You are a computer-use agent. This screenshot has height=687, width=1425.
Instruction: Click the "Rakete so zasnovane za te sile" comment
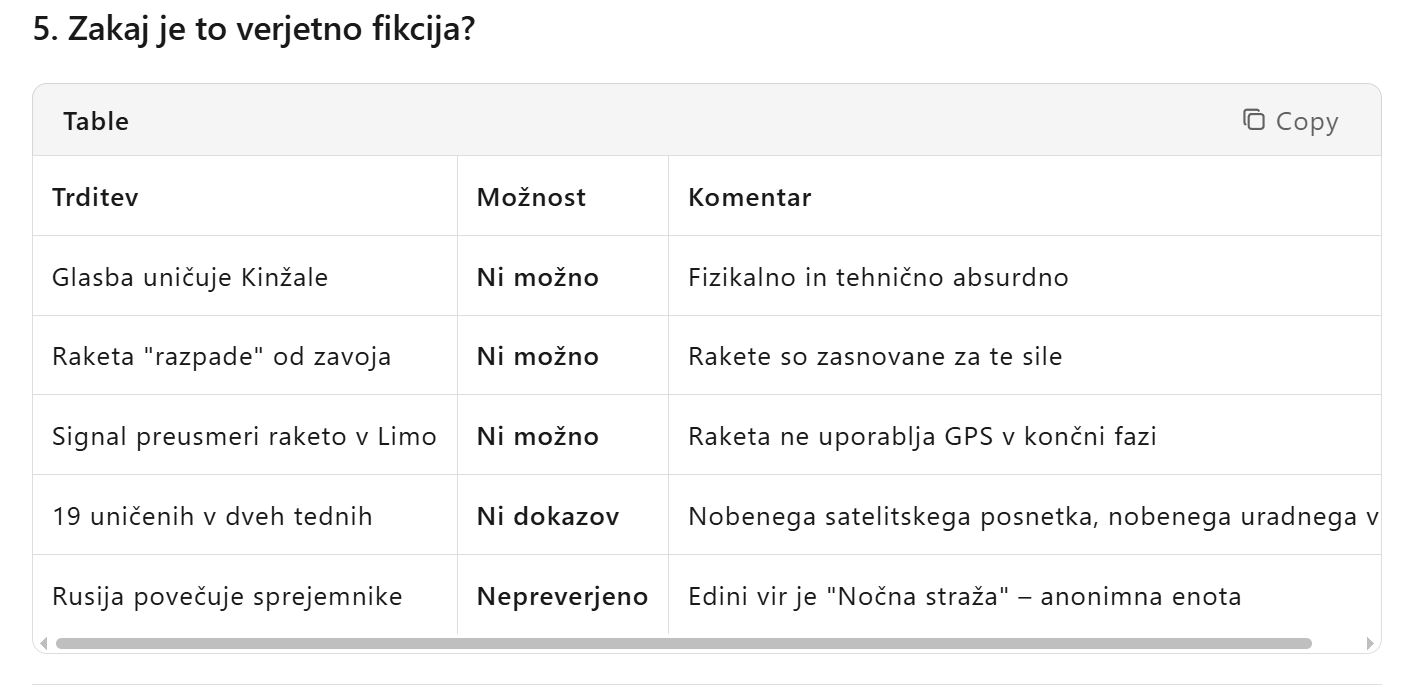[875, 356]
